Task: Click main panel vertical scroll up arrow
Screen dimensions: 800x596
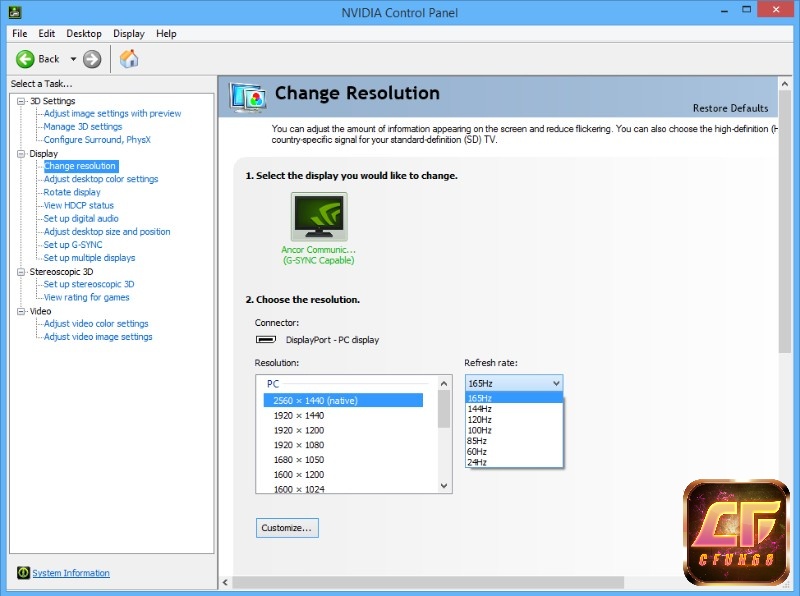Action: (x=785, y=84)
